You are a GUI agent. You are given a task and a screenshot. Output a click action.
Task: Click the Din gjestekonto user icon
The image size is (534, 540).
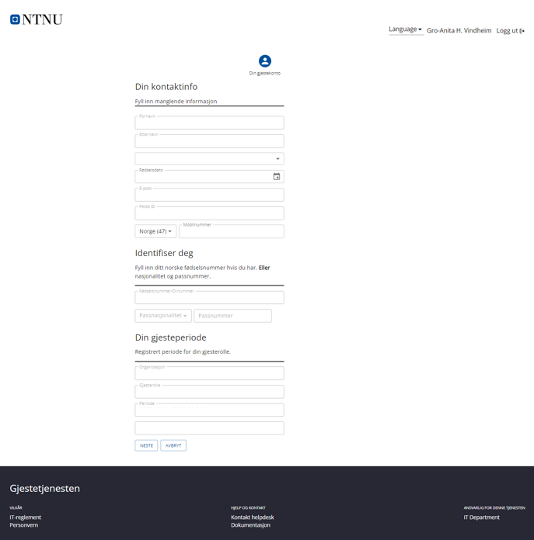click(265, 61)
